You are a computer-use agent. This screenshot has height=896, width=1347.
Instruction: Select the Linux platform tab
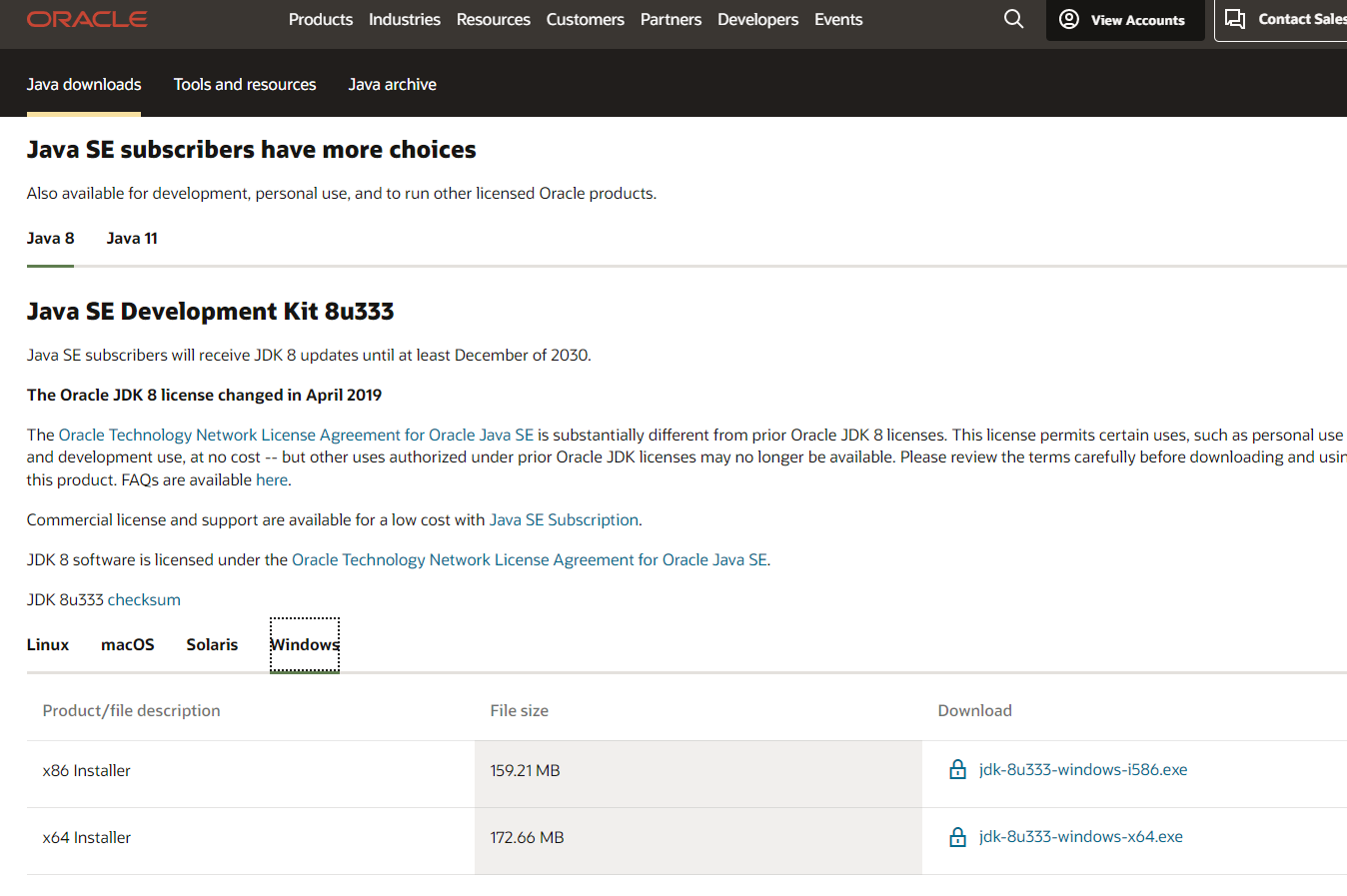[48, 644]
